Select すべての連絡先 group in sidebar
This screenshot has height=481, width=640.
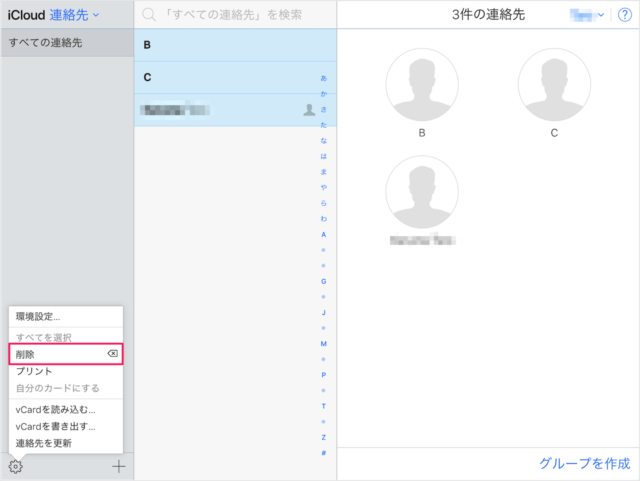46,43
